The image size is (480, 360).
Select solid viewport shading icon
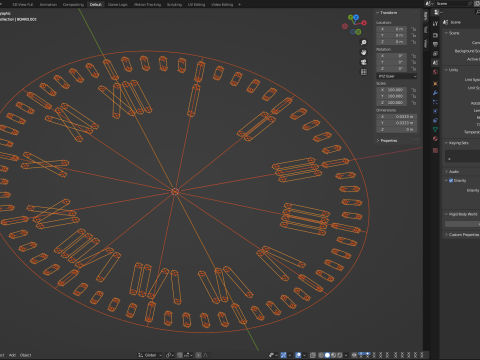pos(327,355)
